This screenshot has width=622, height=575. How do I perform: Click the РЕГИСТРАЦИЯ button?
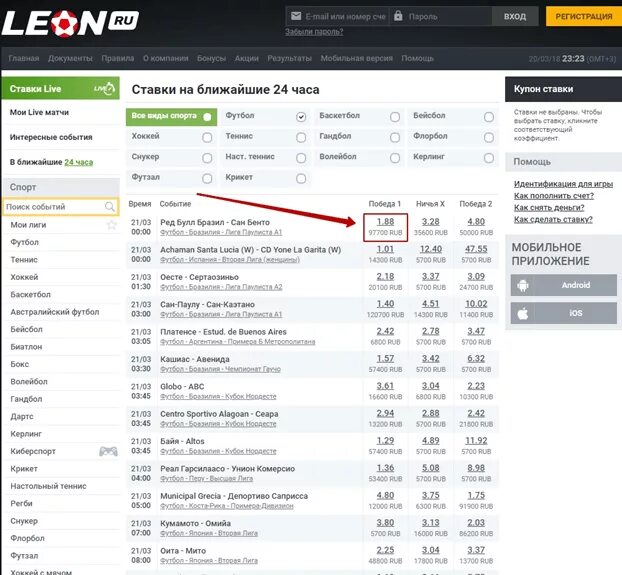584,16
